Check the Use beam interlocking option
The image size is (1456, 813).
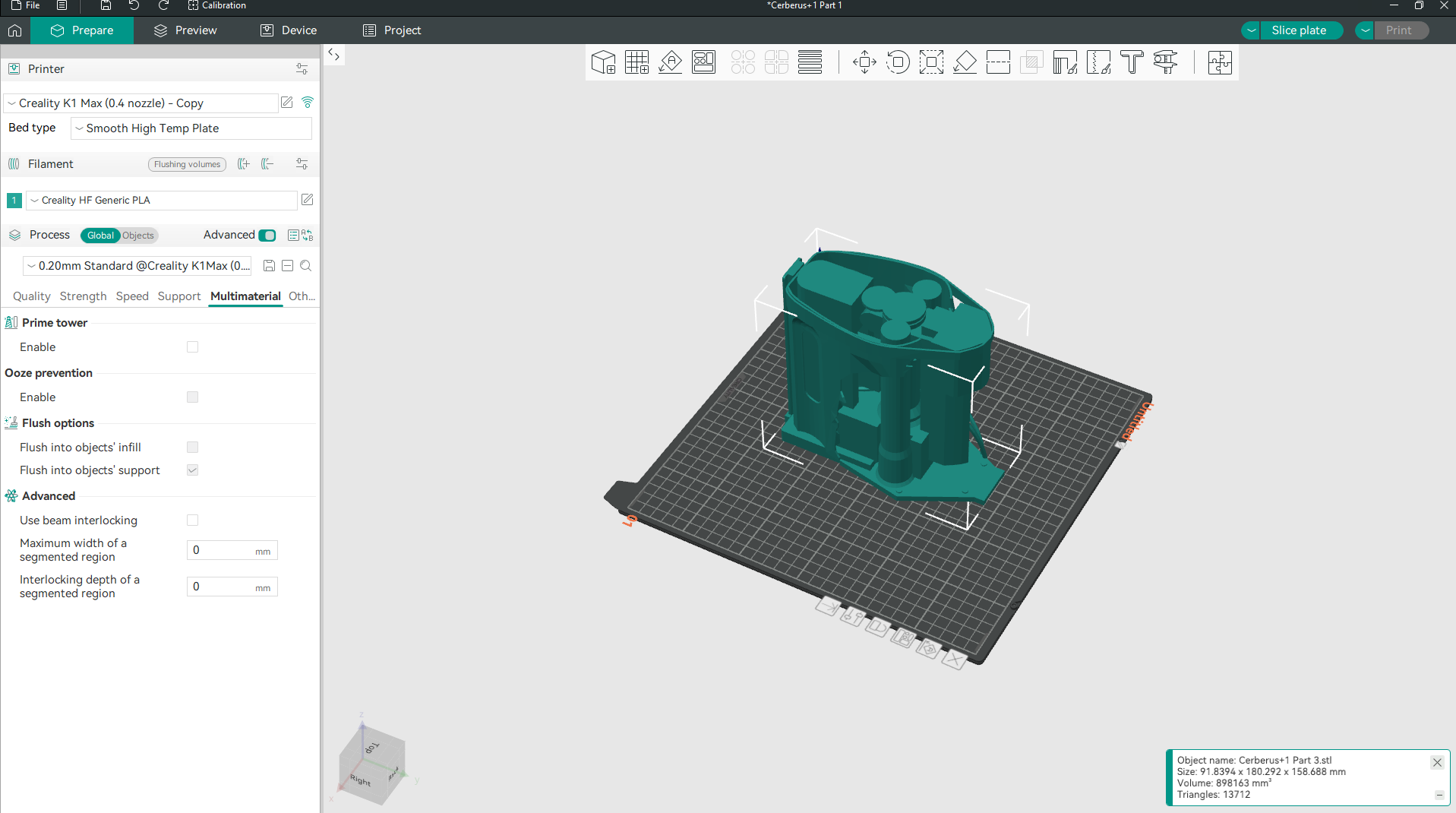[x=192, y=520]
